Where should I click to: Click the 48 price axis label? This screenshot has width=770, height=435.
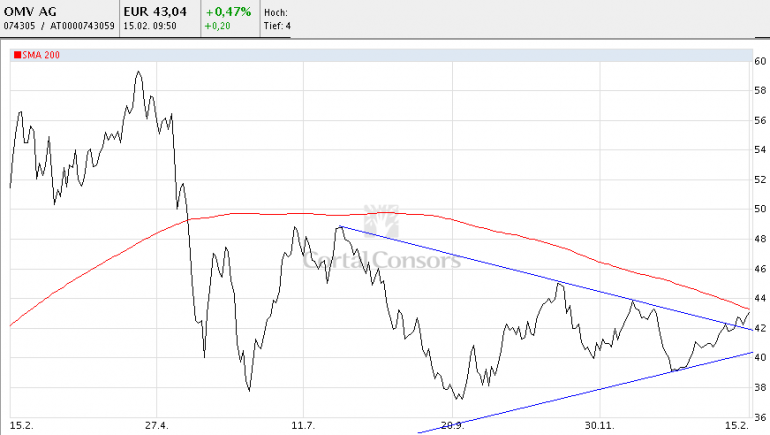click(760, 239)
